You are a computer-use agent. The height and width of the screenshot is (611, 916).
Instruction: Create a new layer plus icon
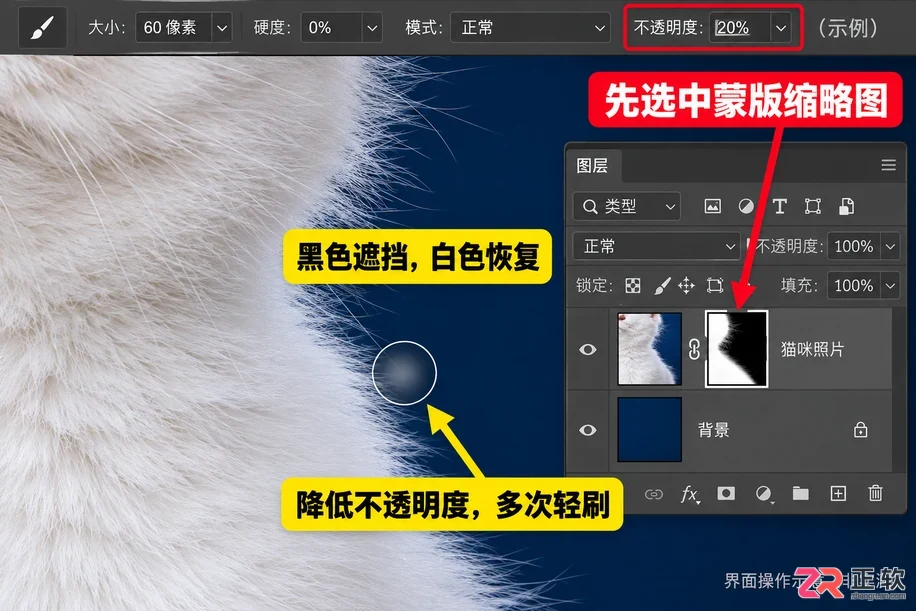point(838,494)
